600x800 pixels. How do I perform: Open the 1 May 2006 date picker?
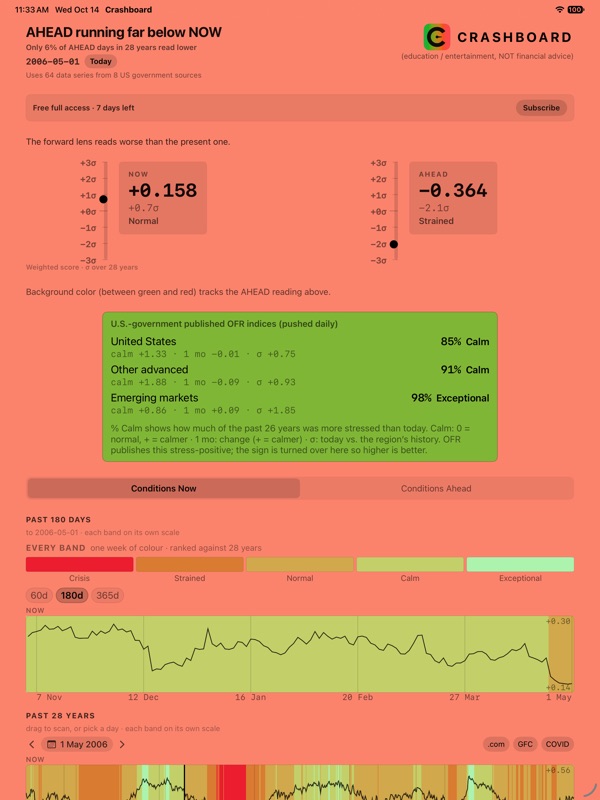(x=77, y=744)
